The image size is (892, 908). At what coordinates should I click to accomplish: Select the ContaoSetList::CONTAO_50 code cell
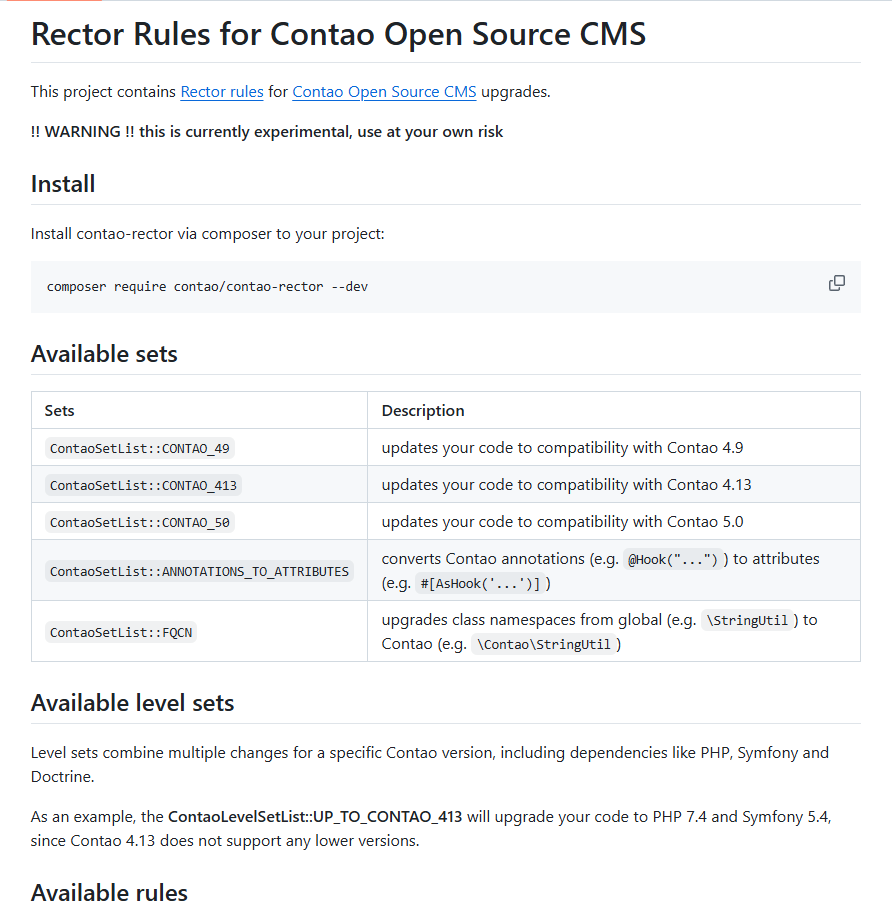pyautogui.click(x=140, y=522)
